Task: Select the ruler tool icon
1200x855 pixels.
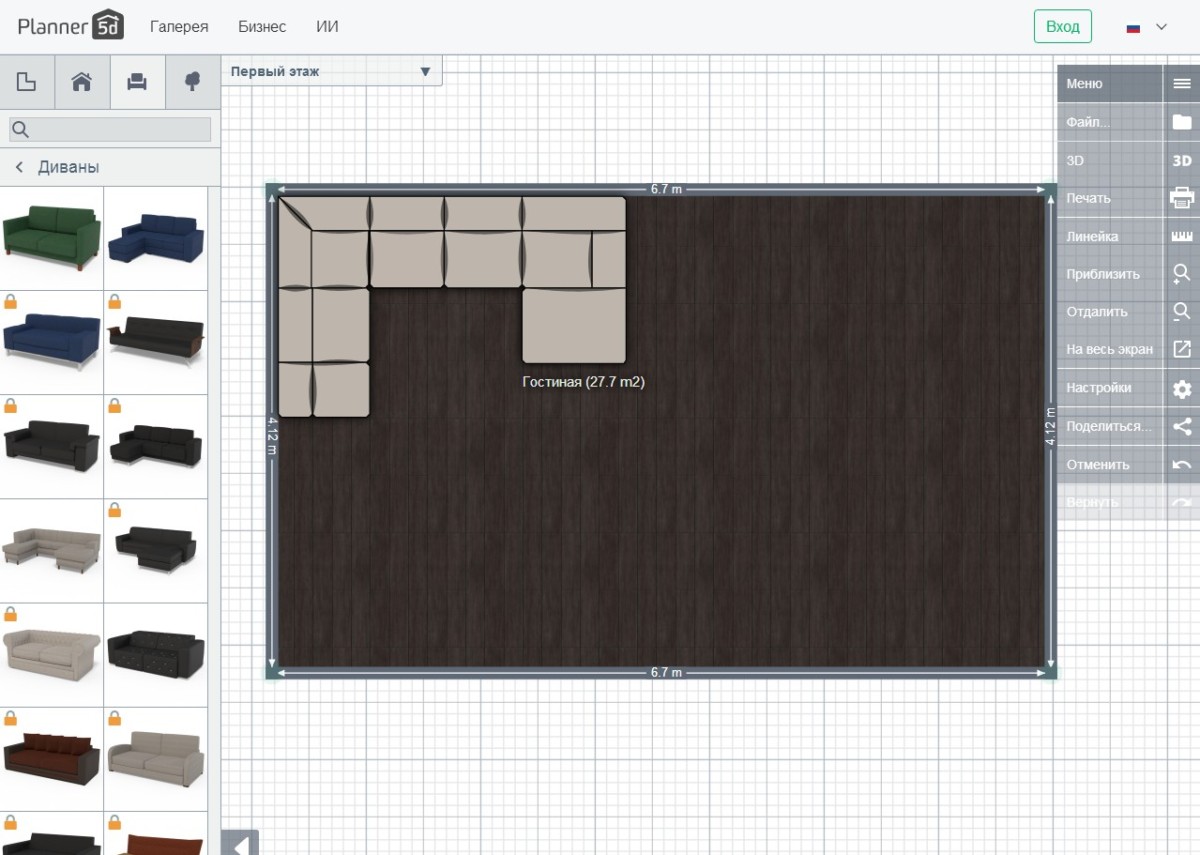Action: pos(1182,236)
